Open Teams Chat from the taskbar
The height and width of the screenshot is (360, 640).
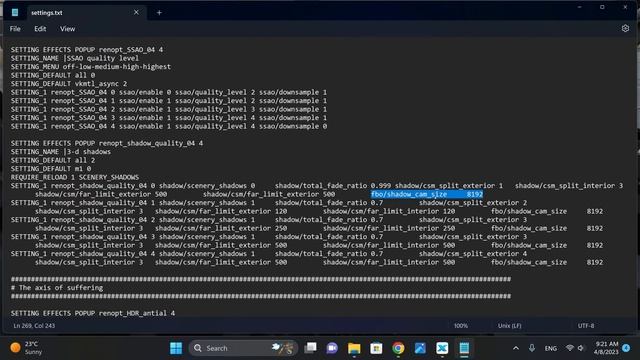click(x=332, y=348)
